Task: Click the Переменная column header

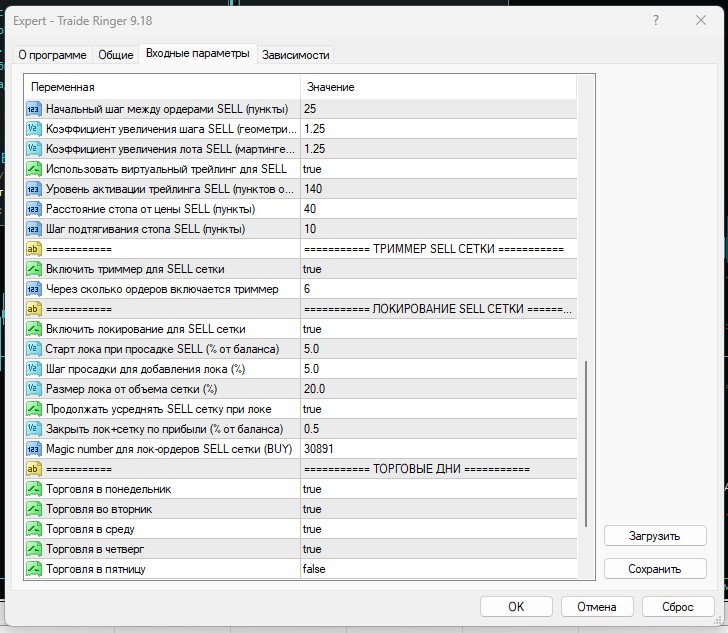Action: pyautogui.click(x=162, y=87)
